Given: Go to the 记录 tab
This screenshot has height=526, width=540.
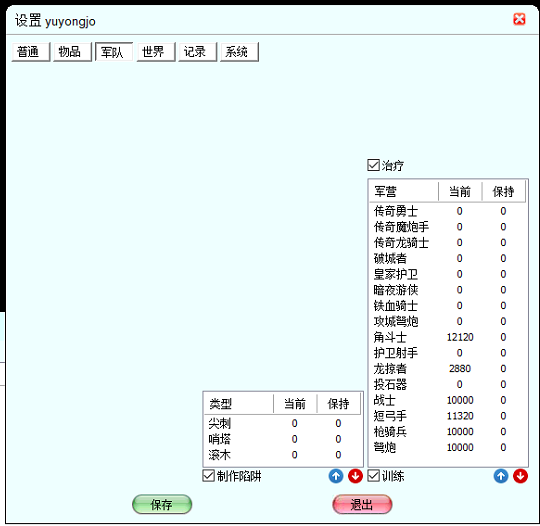Looking at the screenshot, I should point(198,52).
